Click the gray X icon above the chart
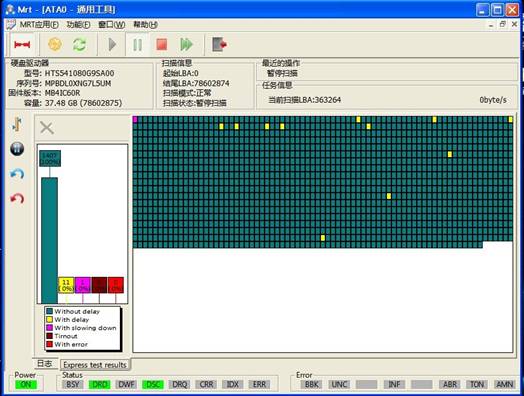The image size is (524, 396). pyautogui.click(x=47, y=128)
